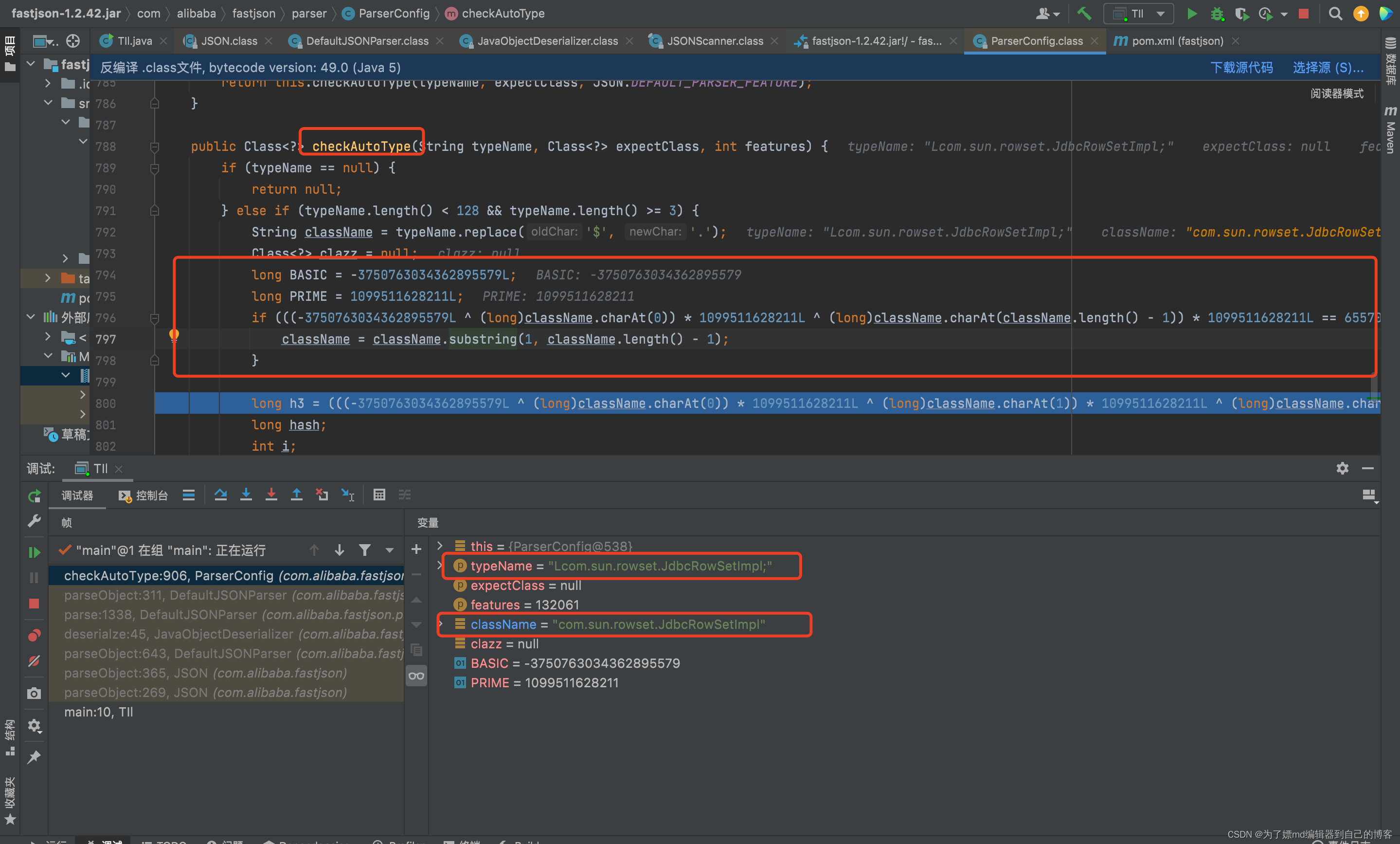Click the green Debug bug icon
Viewport: 1400px width, 844px height.
pos(1217,13)
